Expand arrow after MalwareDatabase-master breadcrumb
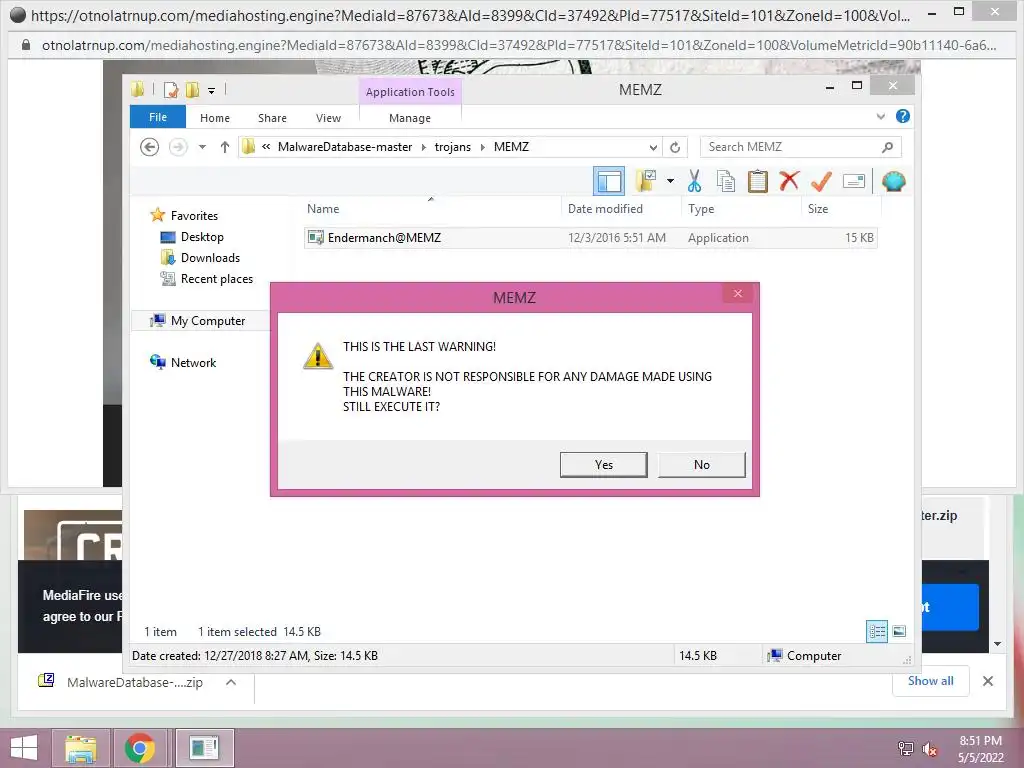Image resolution: width=1024 pixels, height=768 pixels. click(x=423, y=148)
